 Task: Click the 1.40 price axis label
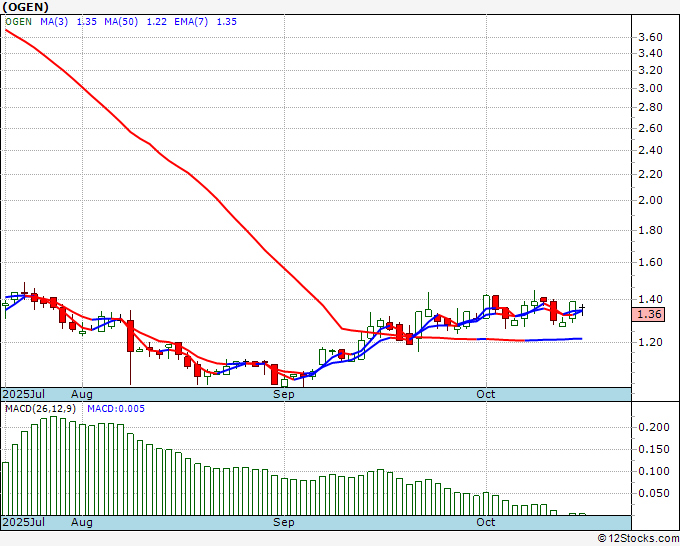[651, 299]
